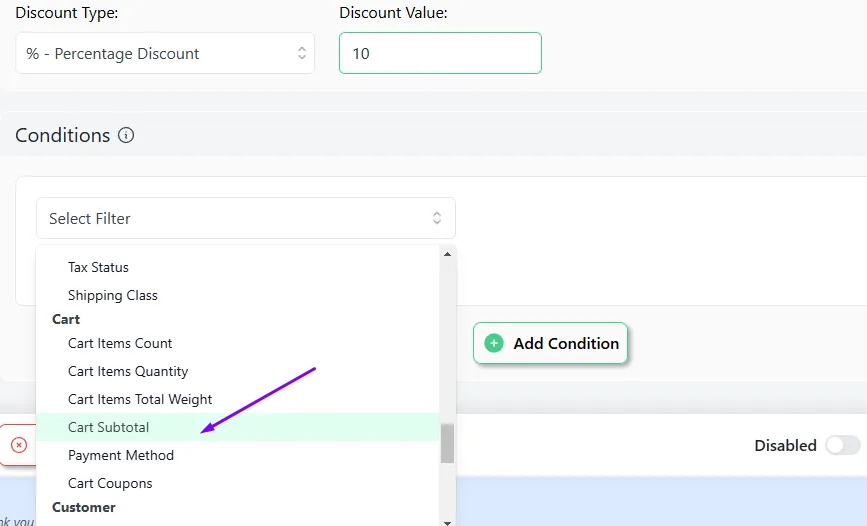Click the green plus icon on Add Condition
The image size is (867, 526).
493,343
